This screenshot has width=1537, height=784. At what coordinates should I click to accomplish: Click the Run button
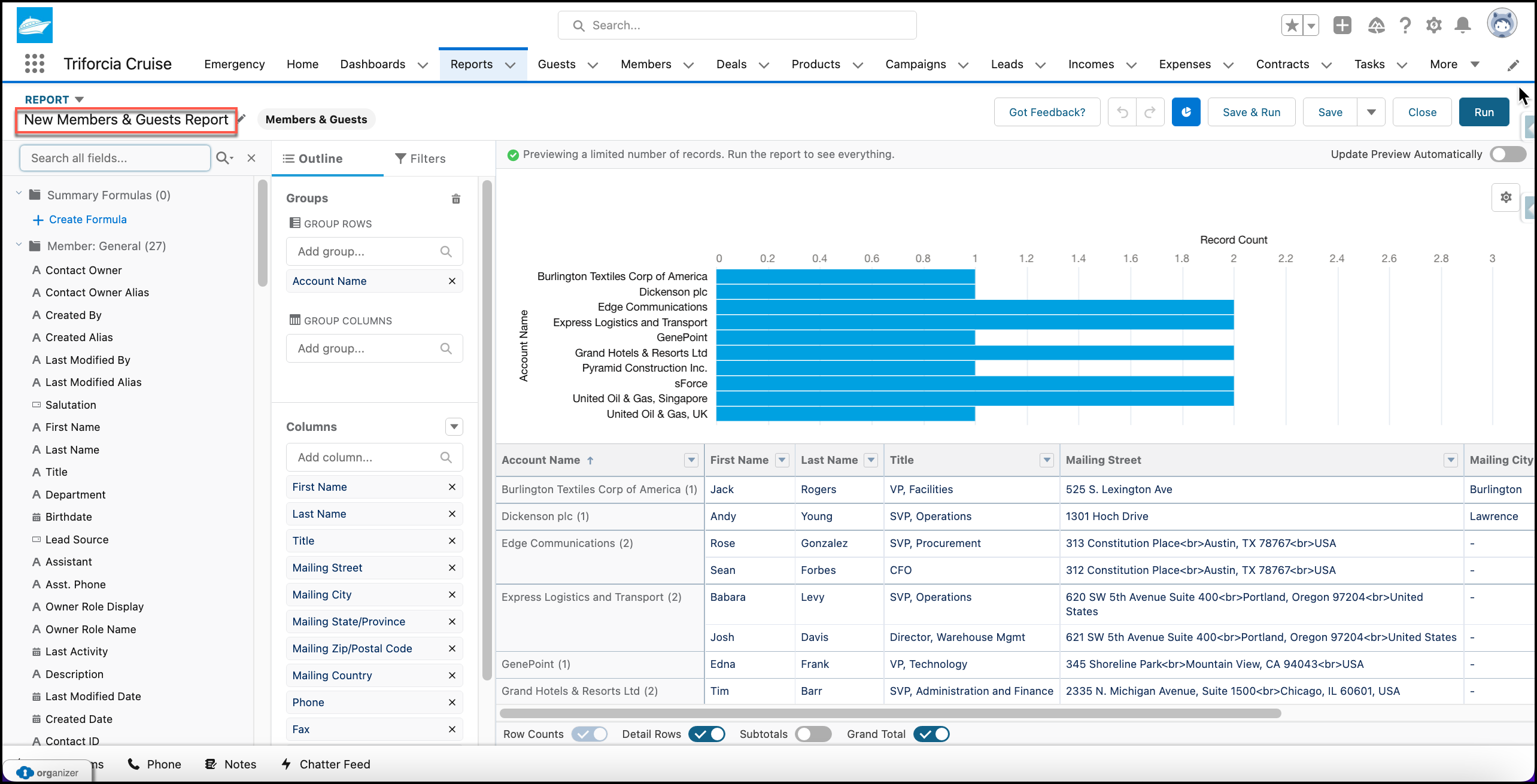1484,112
